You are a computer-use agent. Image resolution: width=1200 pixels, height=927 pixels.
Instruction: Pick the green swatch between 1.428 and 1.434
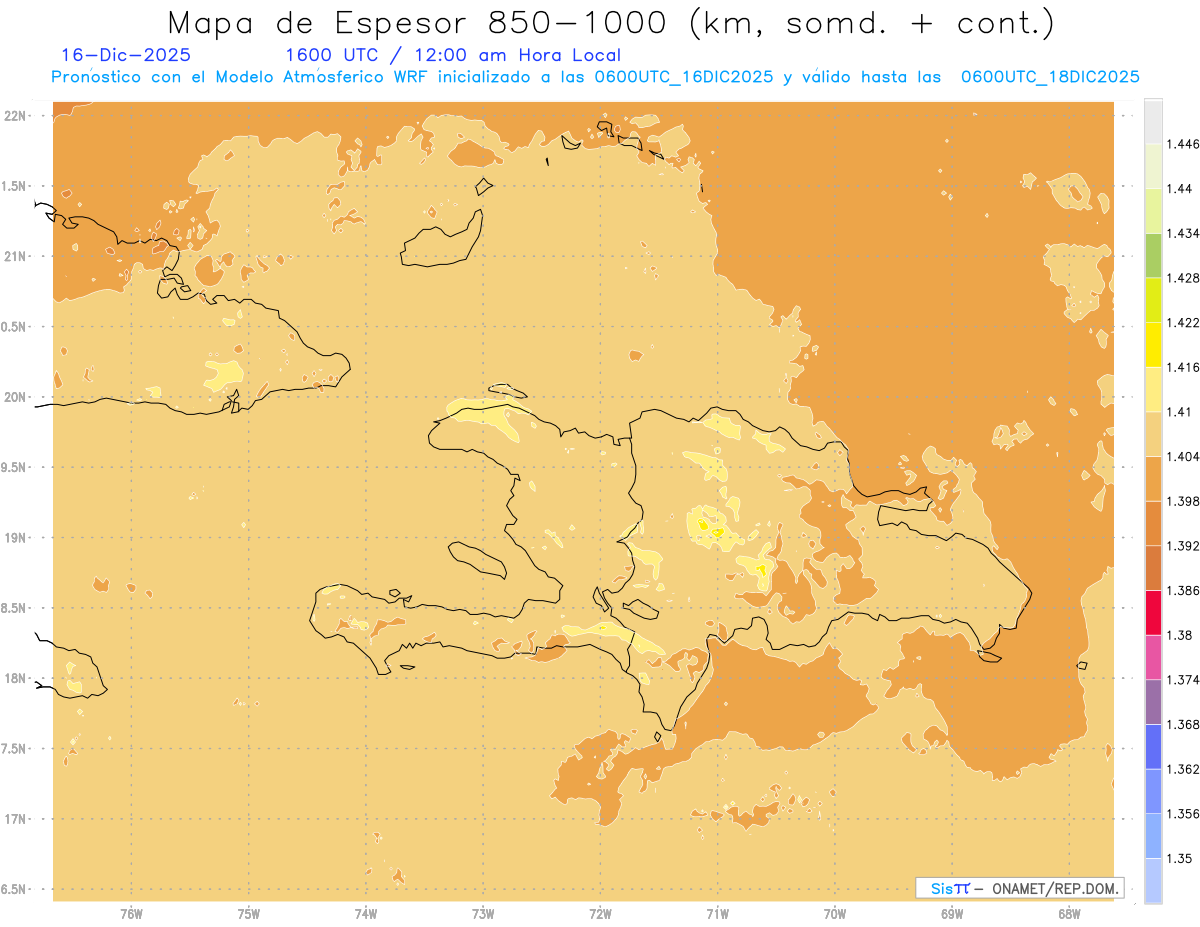coord(1153,255)
